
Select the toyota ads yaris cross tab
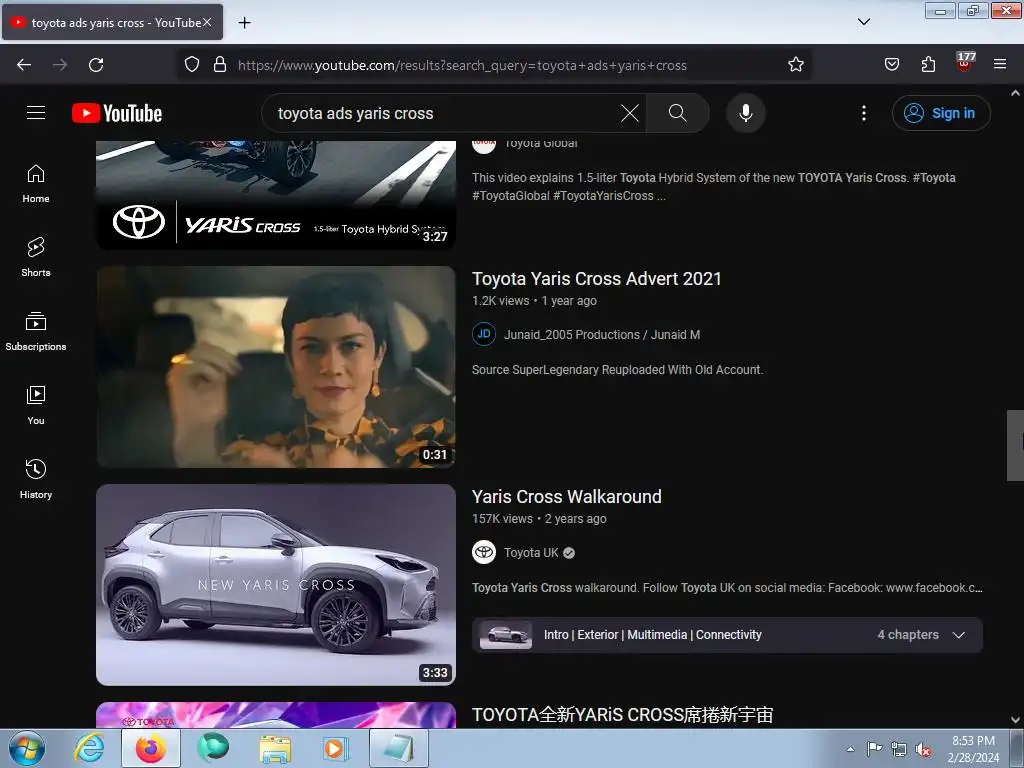coord(112,22)
